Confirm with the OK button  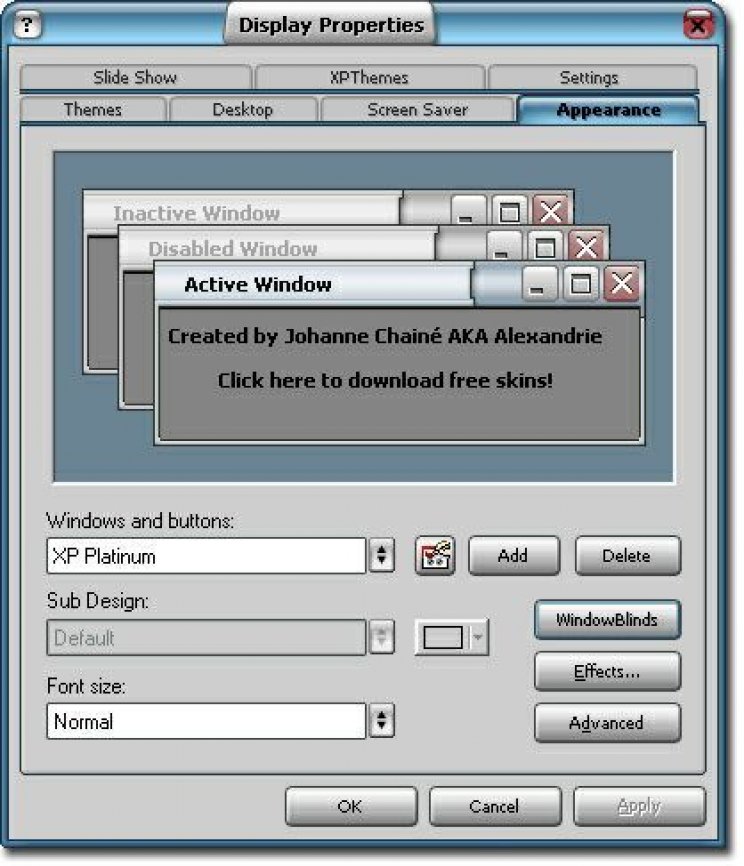351,806
